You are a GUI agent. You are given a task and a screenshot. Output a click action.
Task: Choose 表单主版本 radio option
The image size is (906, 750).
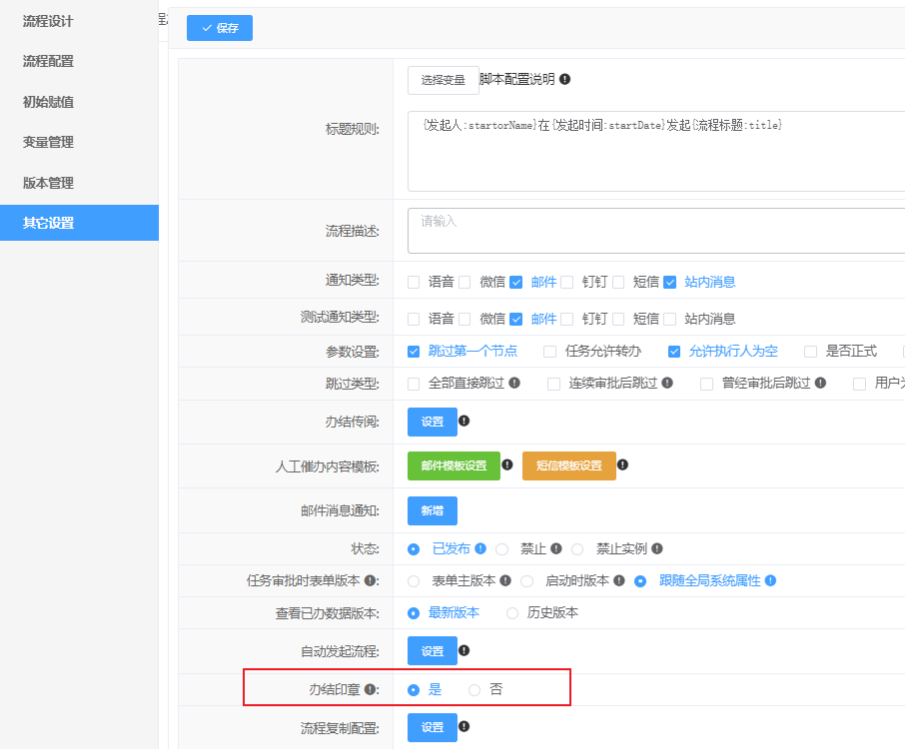click(414, 581)
